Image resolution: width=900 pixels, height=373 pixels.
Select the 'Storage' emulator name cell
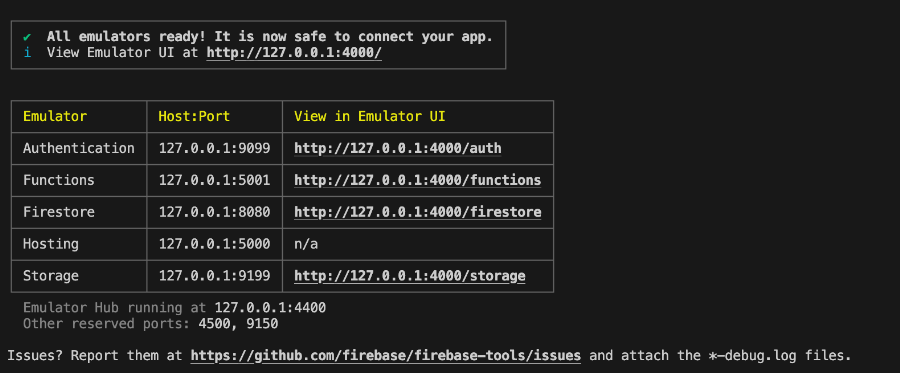[x=51, y=276]
